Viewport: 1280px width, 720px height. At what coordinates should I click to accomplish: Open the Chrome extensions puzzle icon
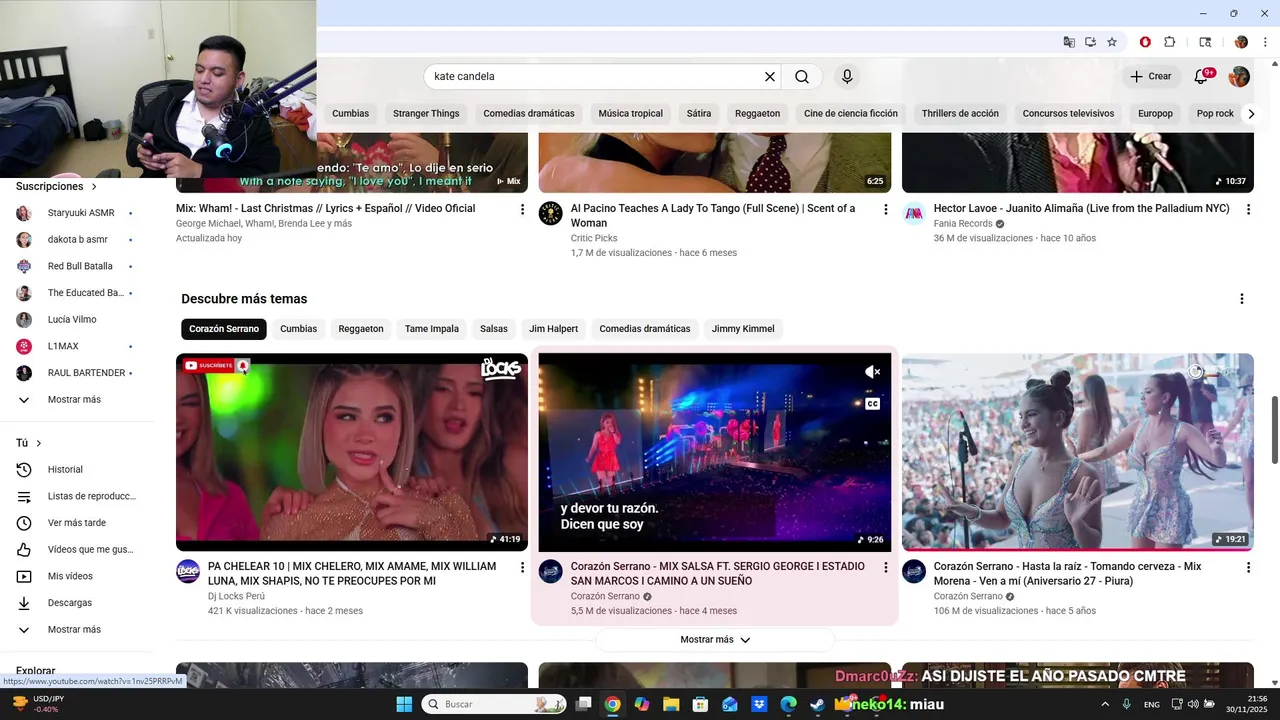(x=1169, y=42)
